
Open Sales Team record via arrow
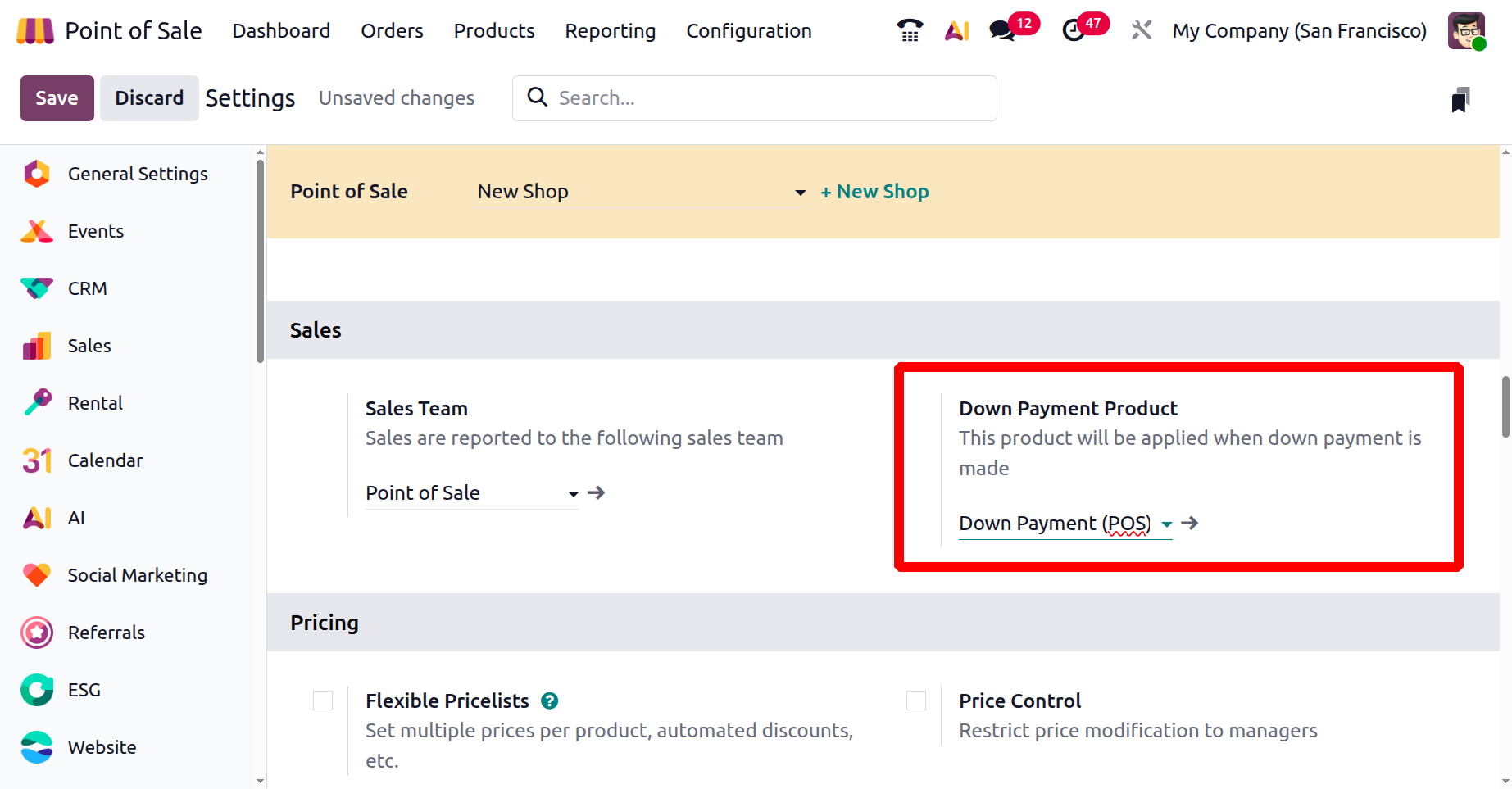(x=597, y=492)
